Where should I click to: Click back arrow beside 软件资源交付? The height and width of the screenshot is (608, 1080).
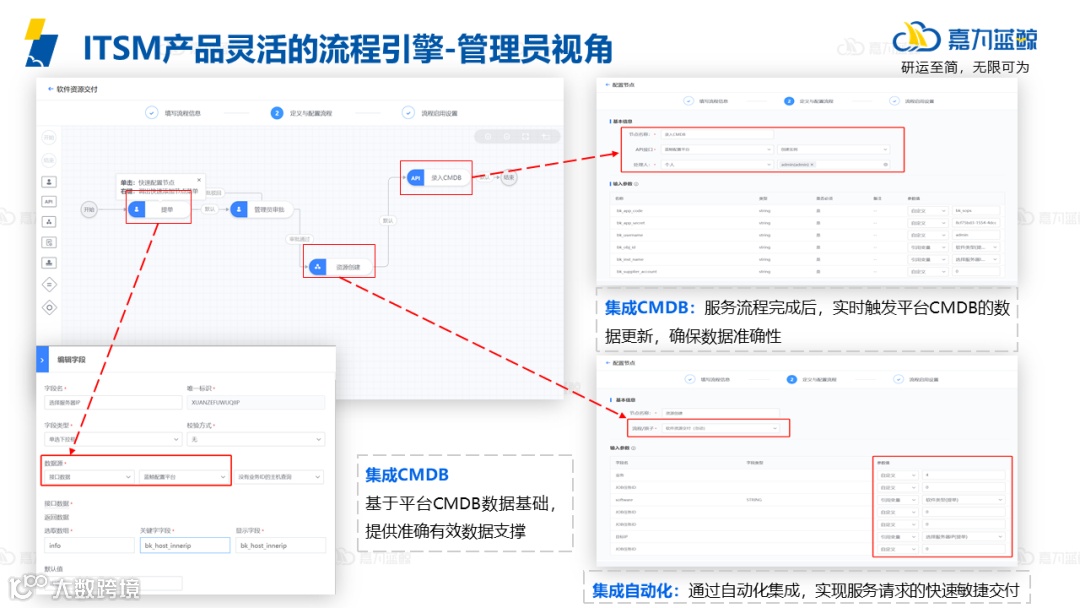click(x=50, y=89)
